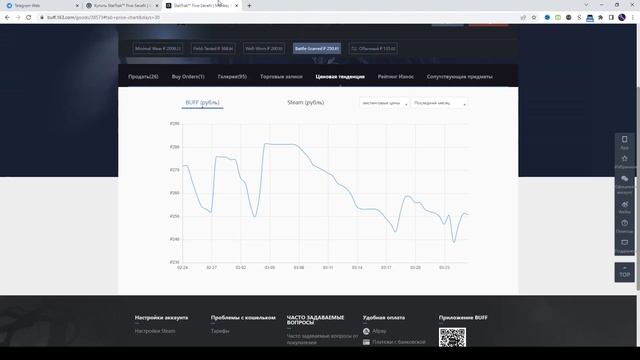This screenshot has height=360, width=640.
Task: Click the Проблемы с кошельком footer heading
Action: click(243, 318)
